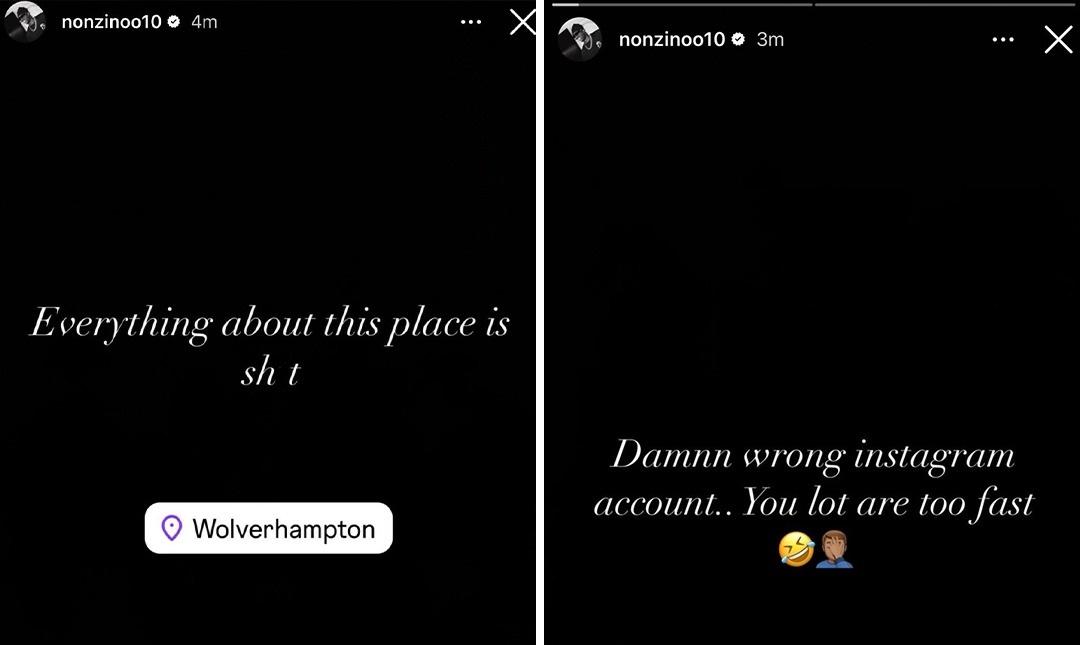
Task: Tap the laughing emoji in right story
Action: (x=796, y=550)
